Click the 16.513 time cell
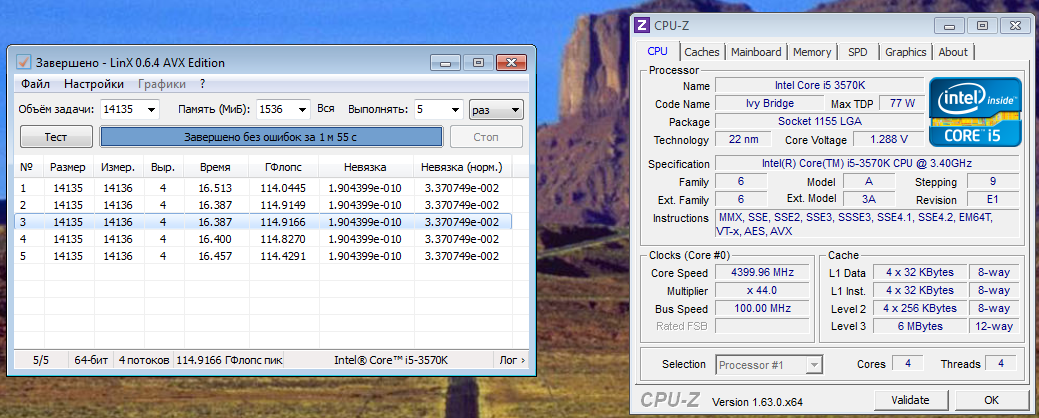 (x=215, y=188)
